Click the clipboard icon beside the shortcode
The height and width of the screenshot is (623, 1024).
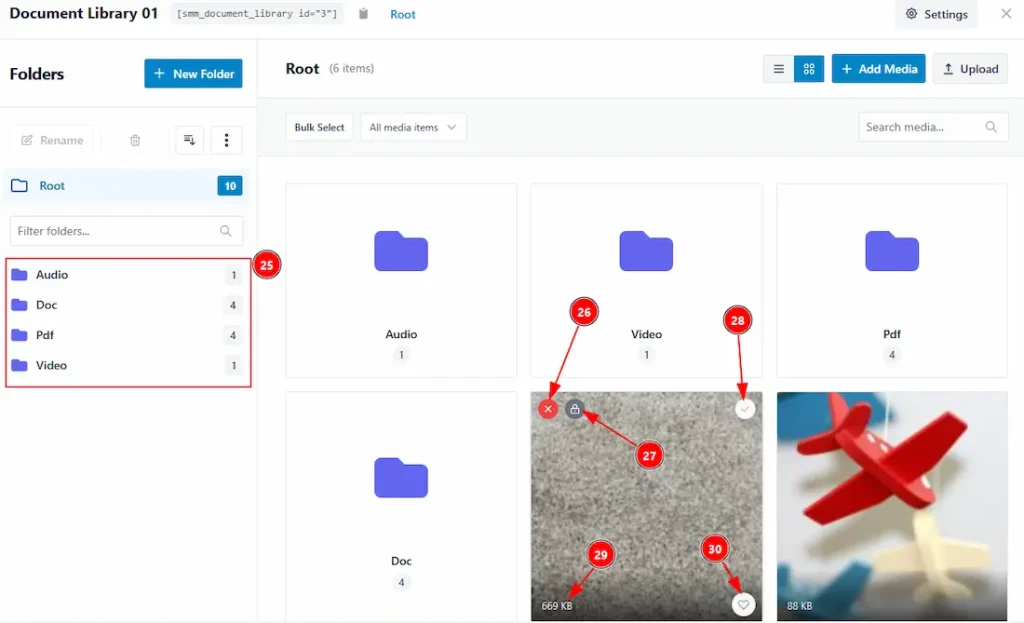click(362, 14)
